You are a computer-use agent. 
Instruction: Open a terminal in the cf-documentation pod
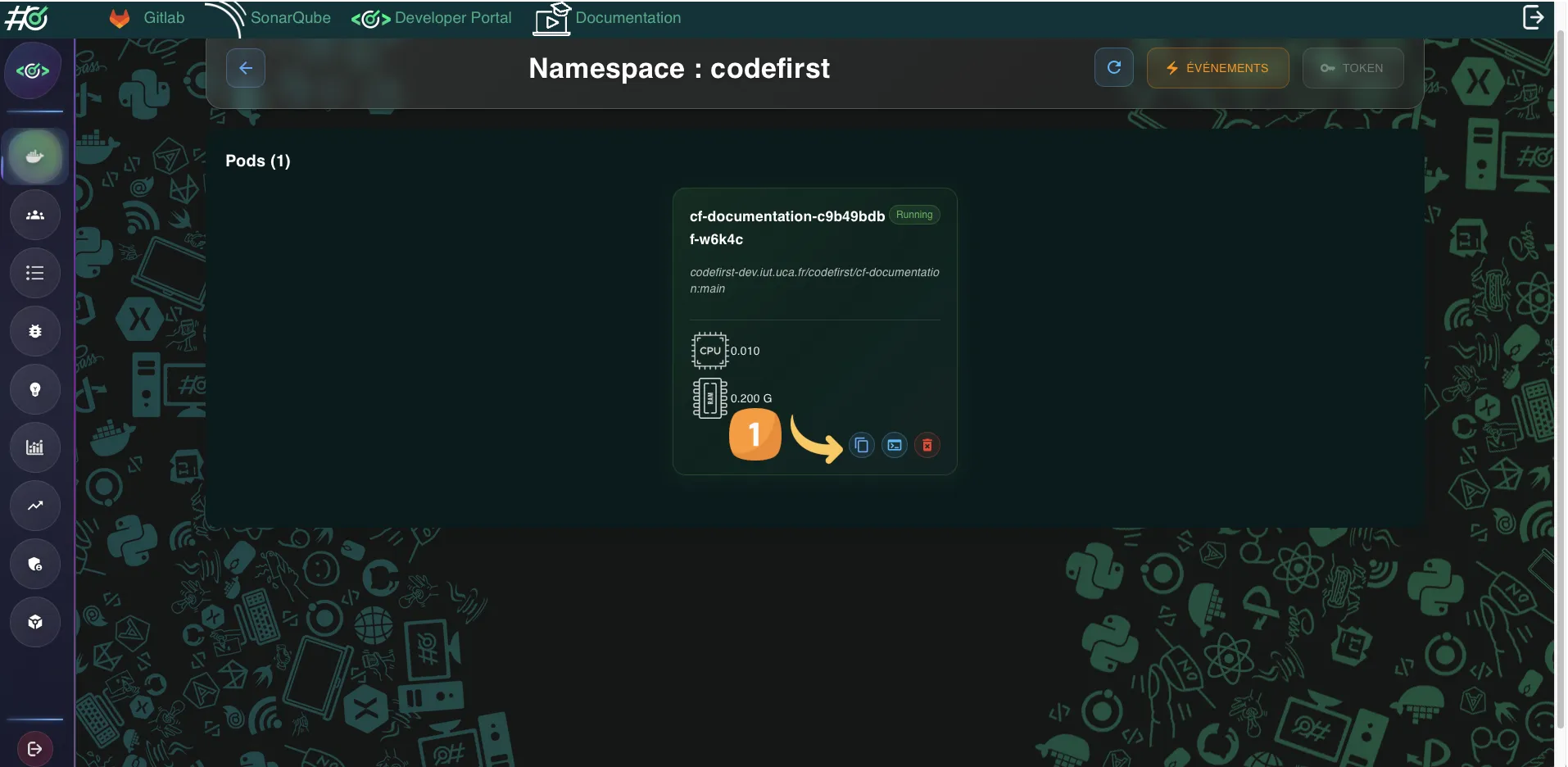894,445
